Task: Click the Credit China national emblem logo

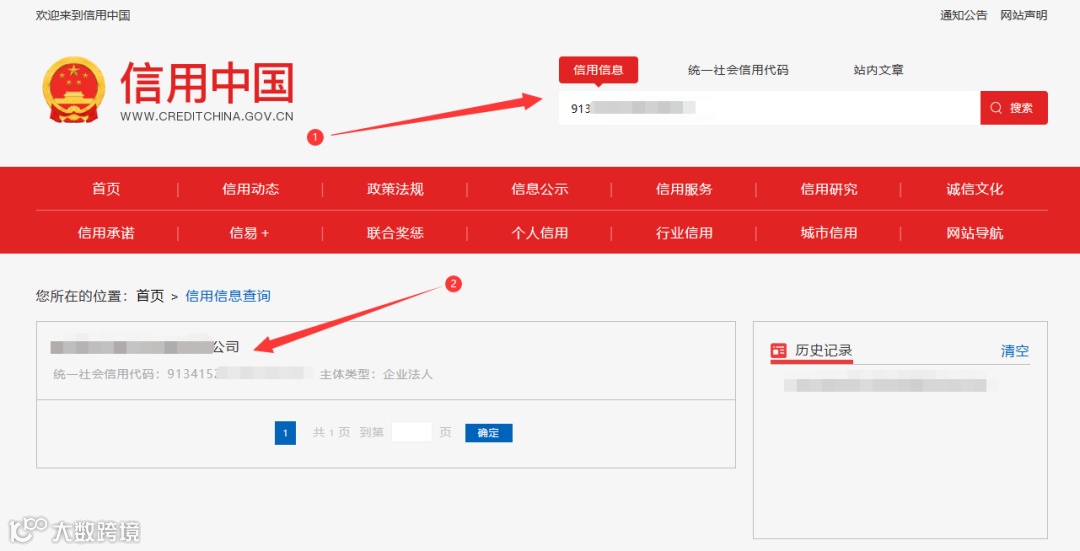Action: tap(74, 90)
